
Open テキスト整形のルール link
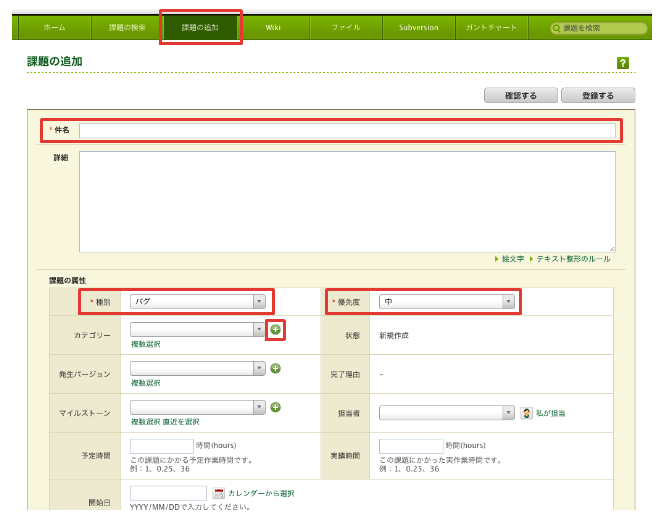(573, 259)
